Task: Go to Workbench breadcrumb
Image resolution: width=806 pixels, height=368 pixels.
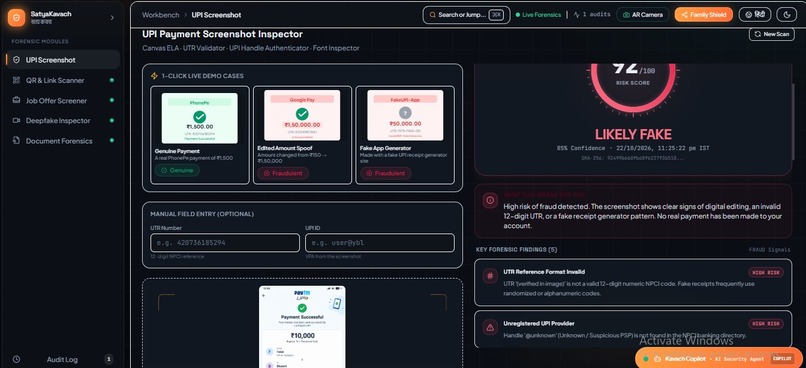Action: pos(160,15)
